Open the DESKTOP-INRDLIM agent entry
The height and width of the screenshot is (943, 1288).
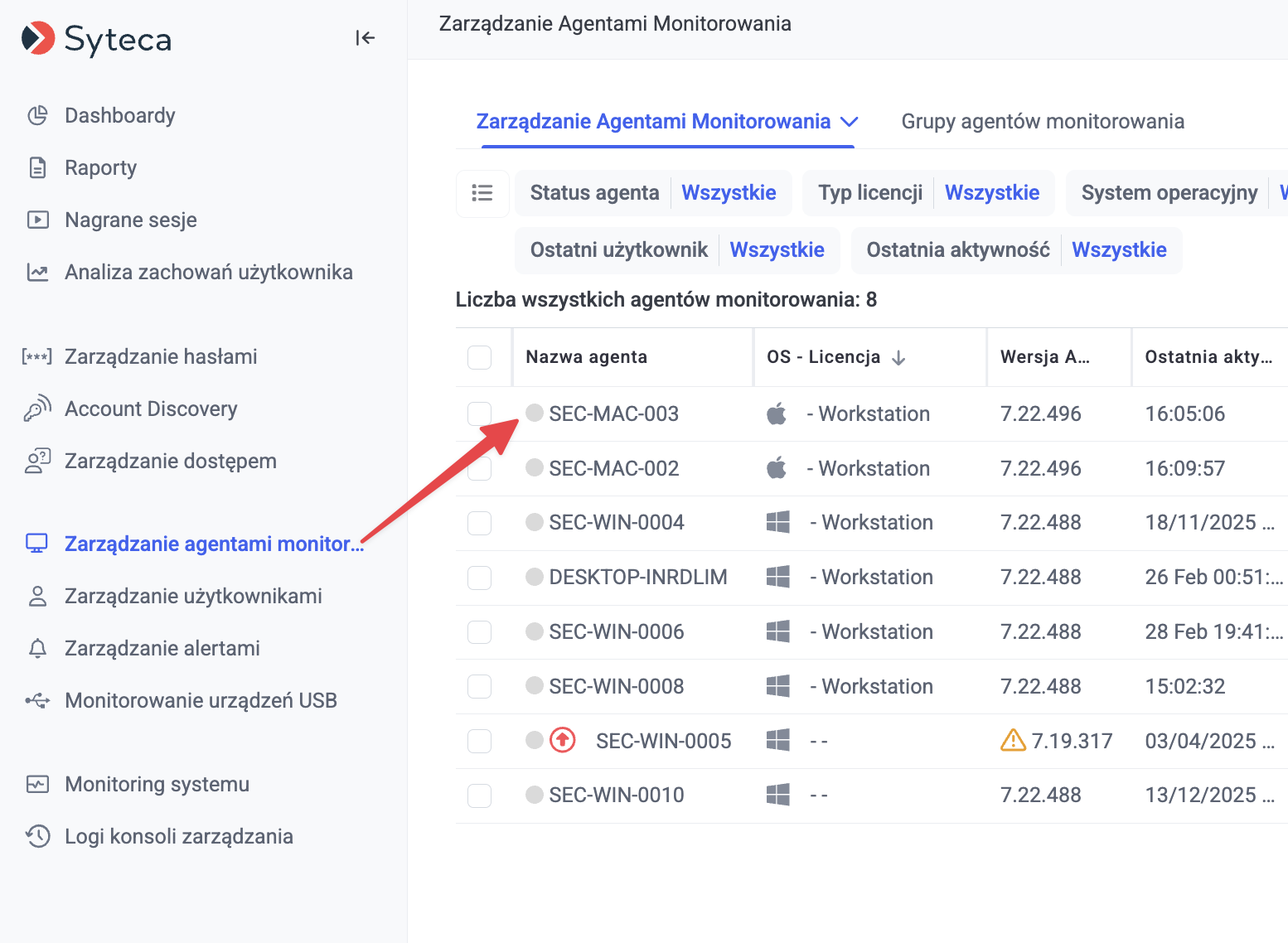pos(637,578)
